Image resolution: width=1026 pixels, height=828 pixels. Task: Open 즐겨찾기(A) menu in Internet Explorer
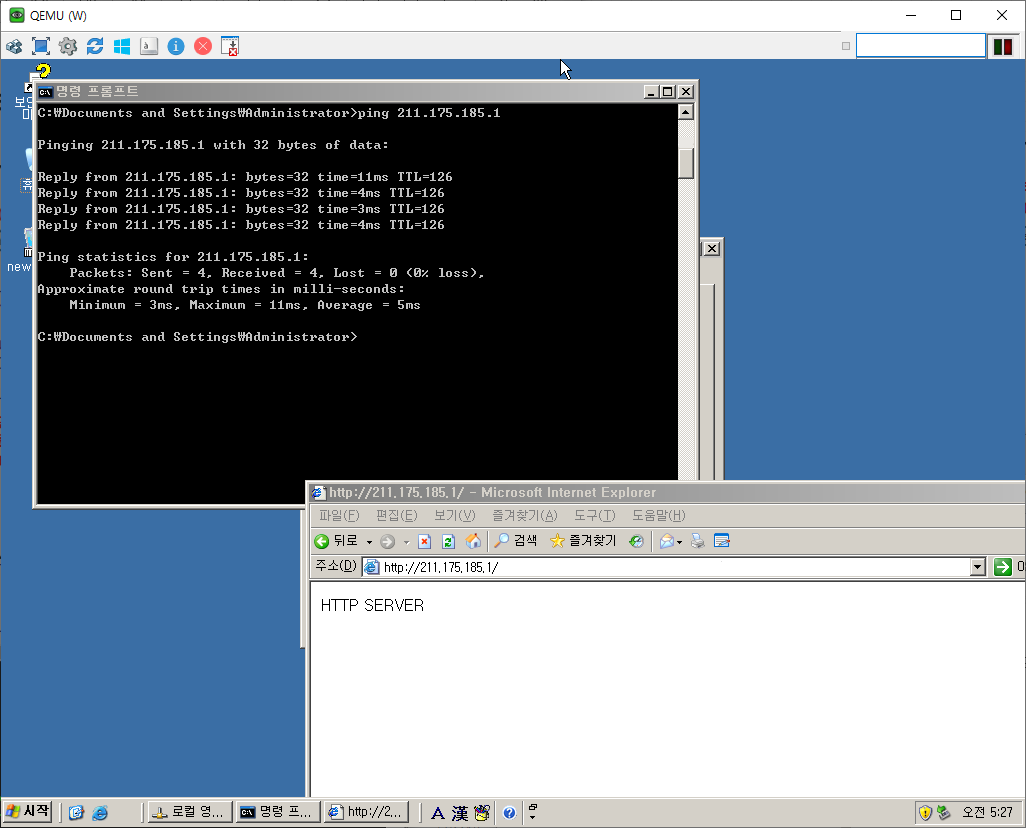coord(525,516)
